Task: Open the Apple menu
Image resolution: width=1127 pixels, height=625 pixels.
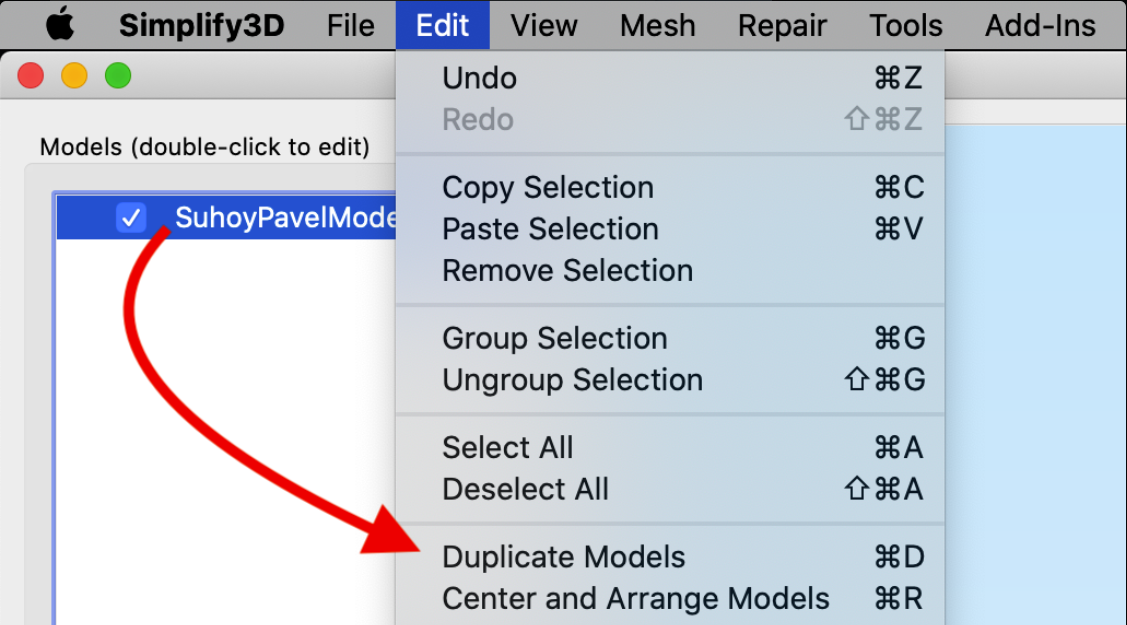Action: (60, 25)
